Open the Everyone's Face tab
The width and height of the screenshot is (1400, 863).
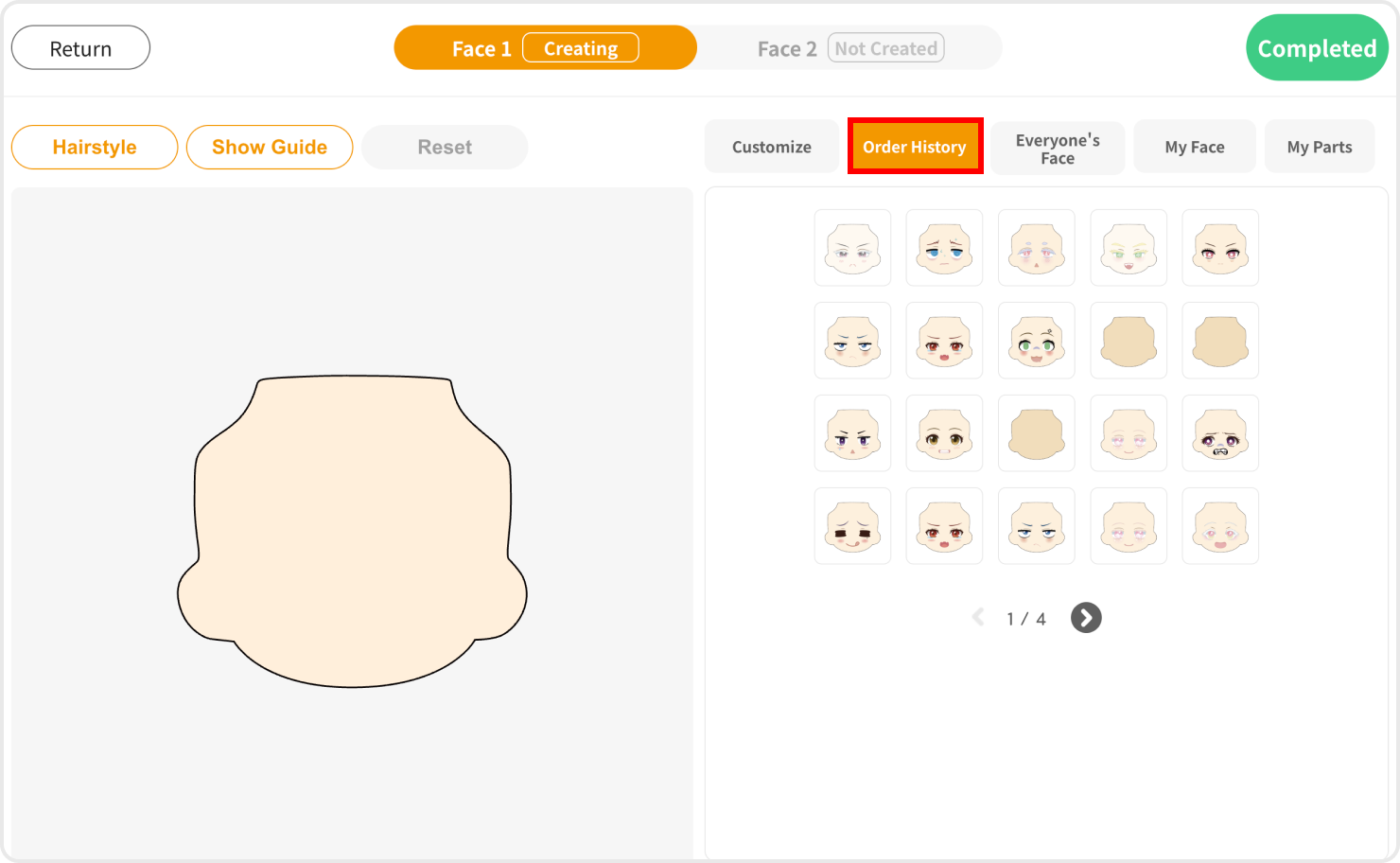pyautogui.click(x=1058, y=149)
